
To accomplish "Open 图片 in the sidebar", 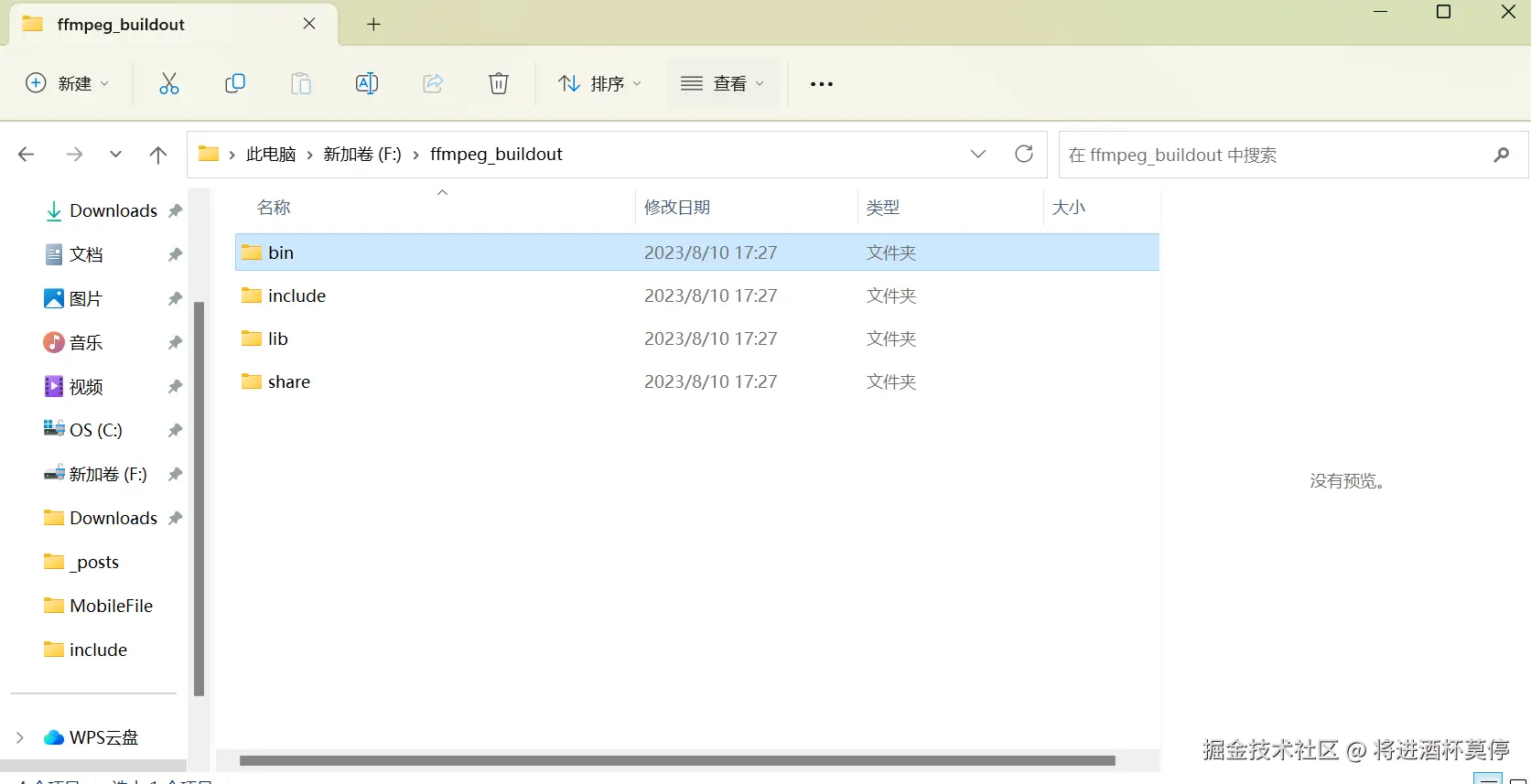I will [x=86, y=298].
